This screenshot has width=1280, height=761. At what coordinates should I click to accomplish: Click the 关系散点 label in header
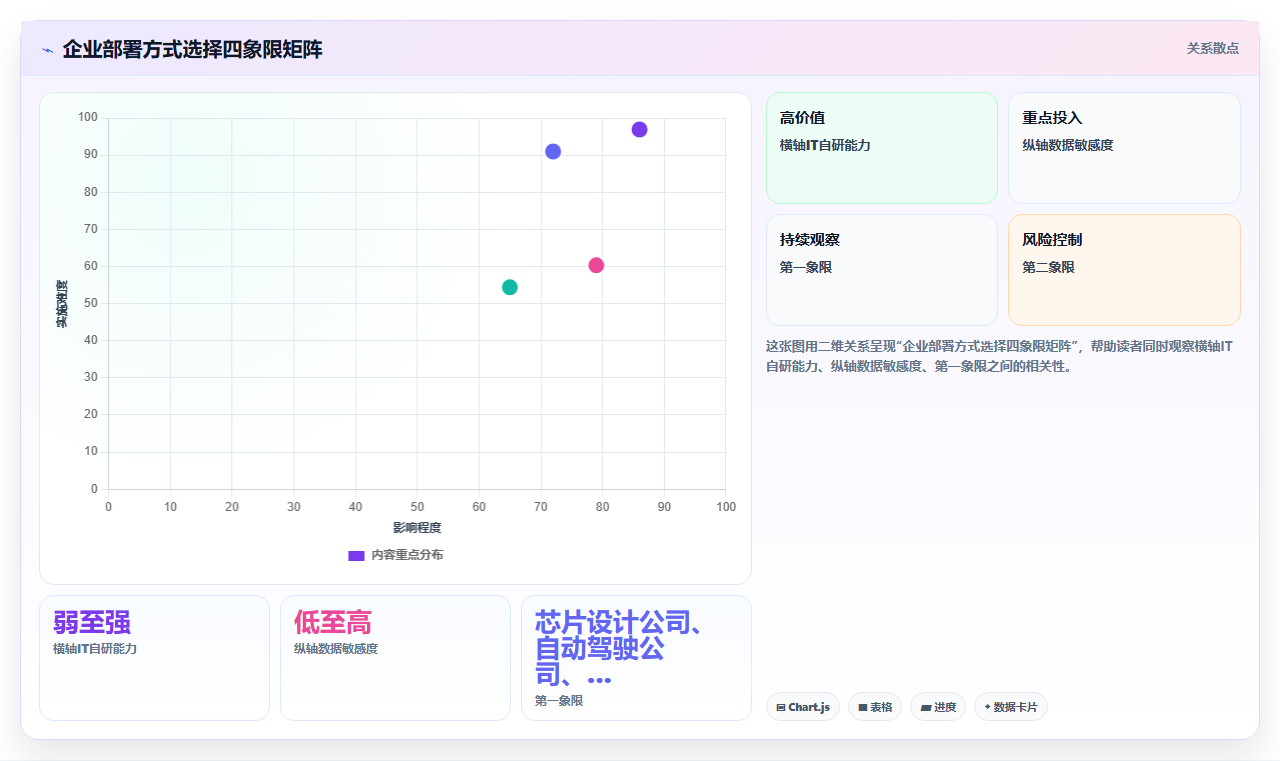pyautogui.click(x=1213, y=48)
